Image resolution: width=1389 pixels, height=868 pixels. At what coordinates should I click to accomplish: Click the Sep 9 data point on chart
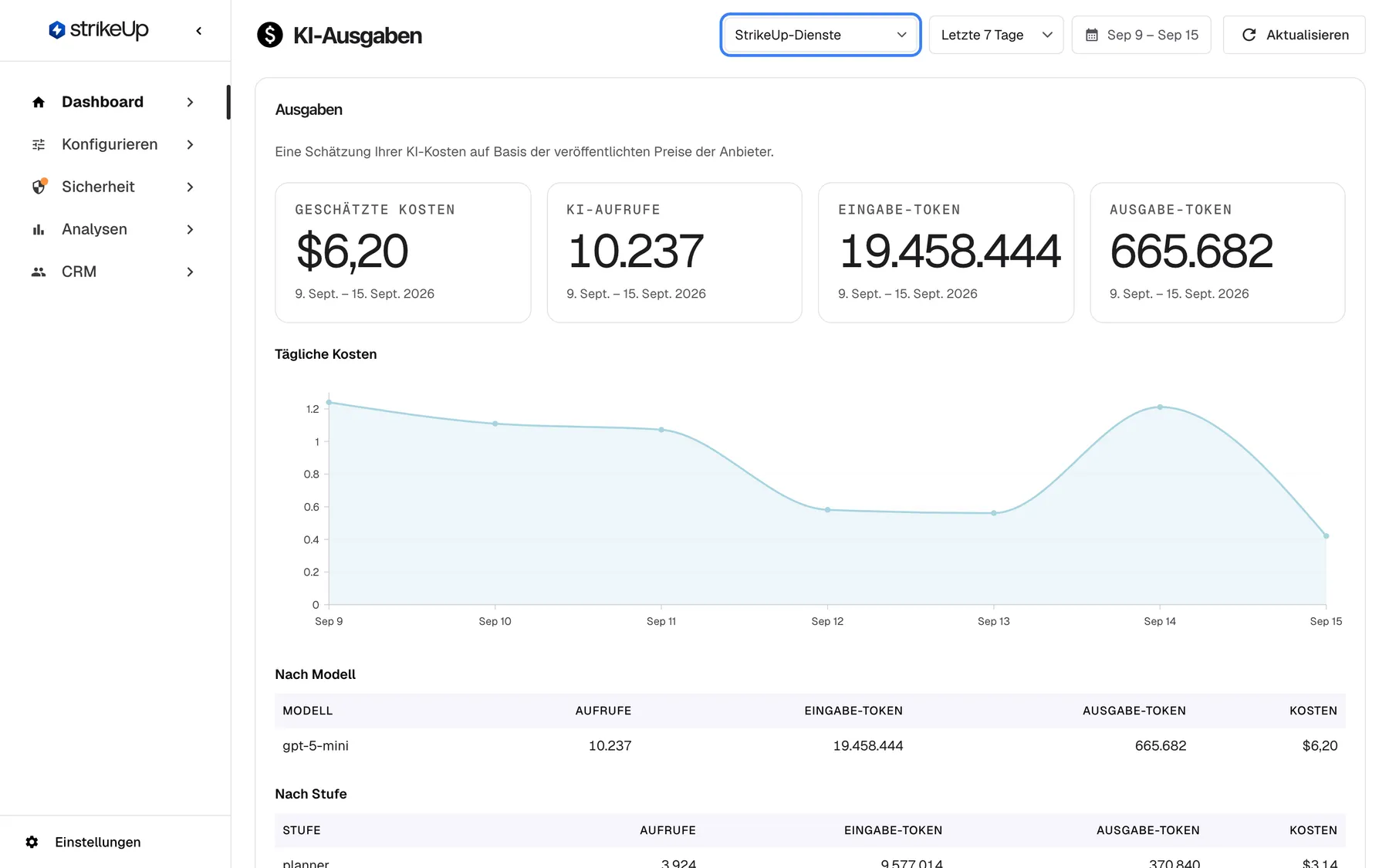point(329,402)
